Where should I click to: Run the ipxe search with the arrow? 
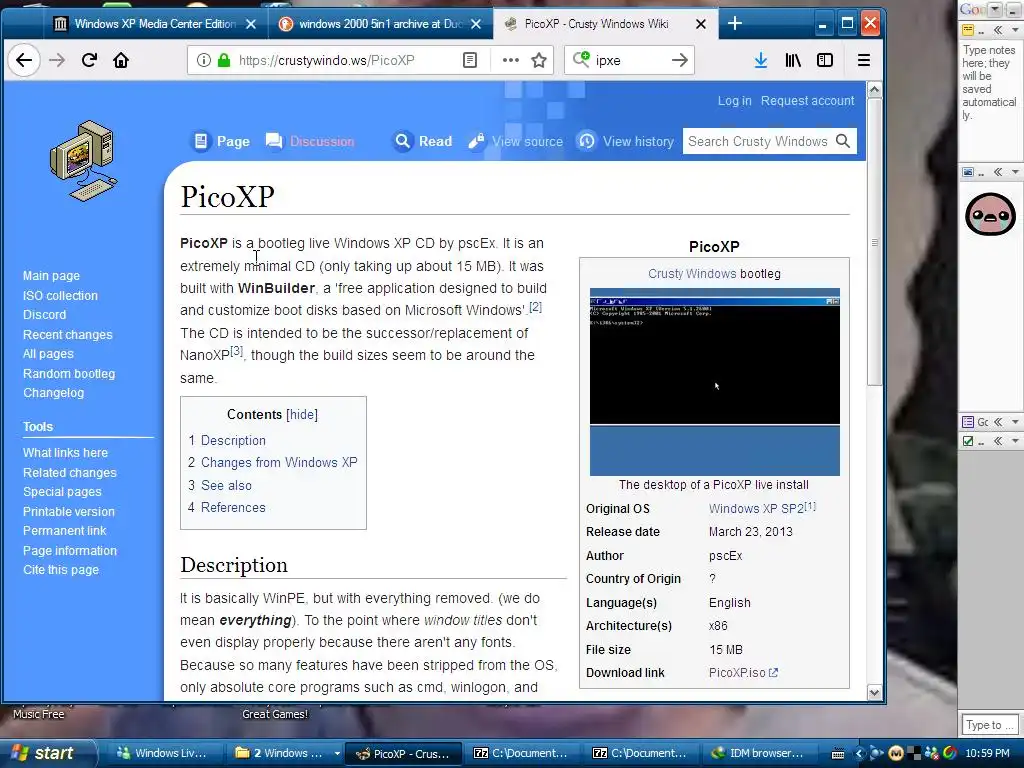[680, 60]
